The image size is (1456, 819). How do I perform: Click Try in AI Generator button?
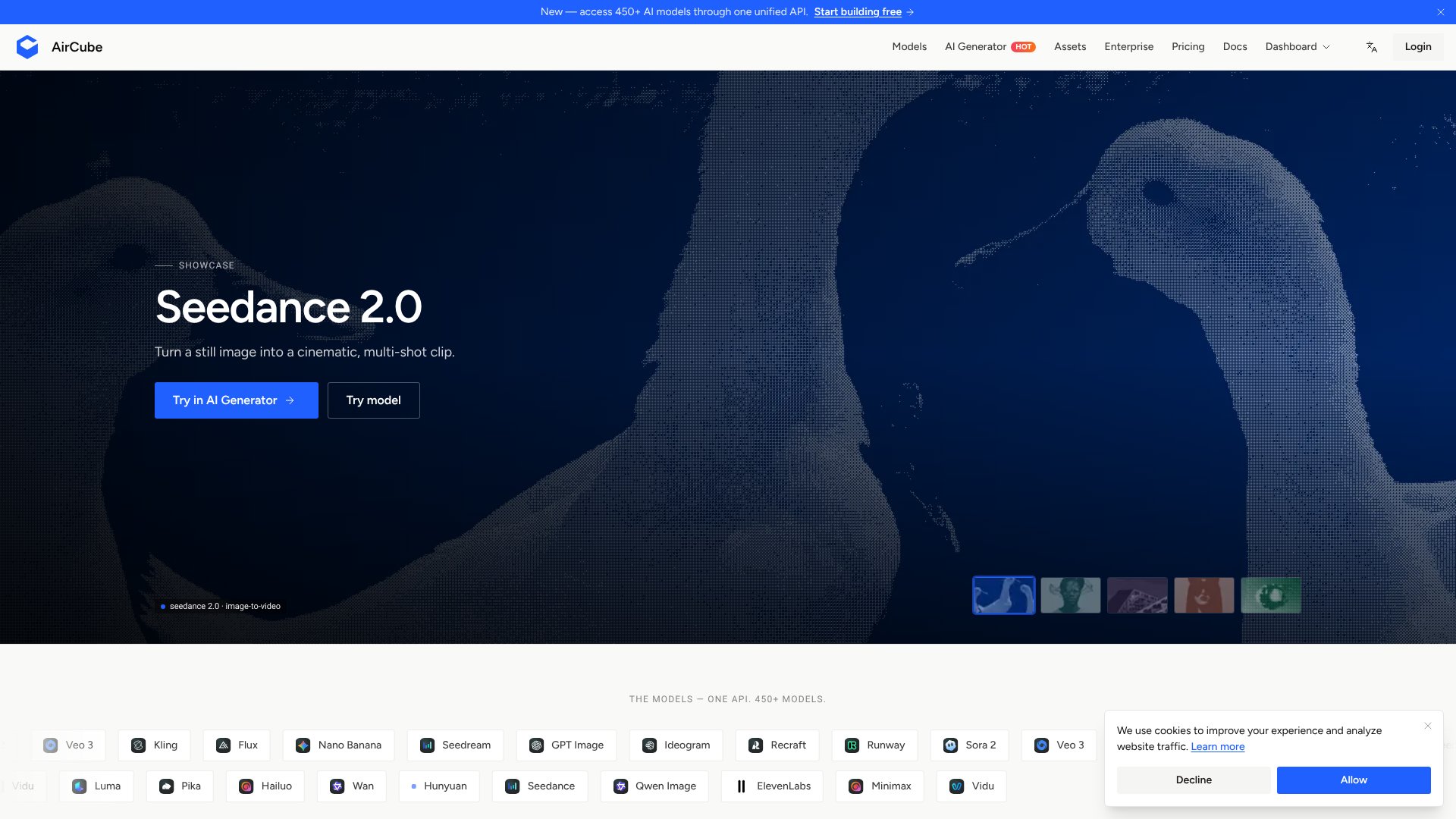(237, 400)
